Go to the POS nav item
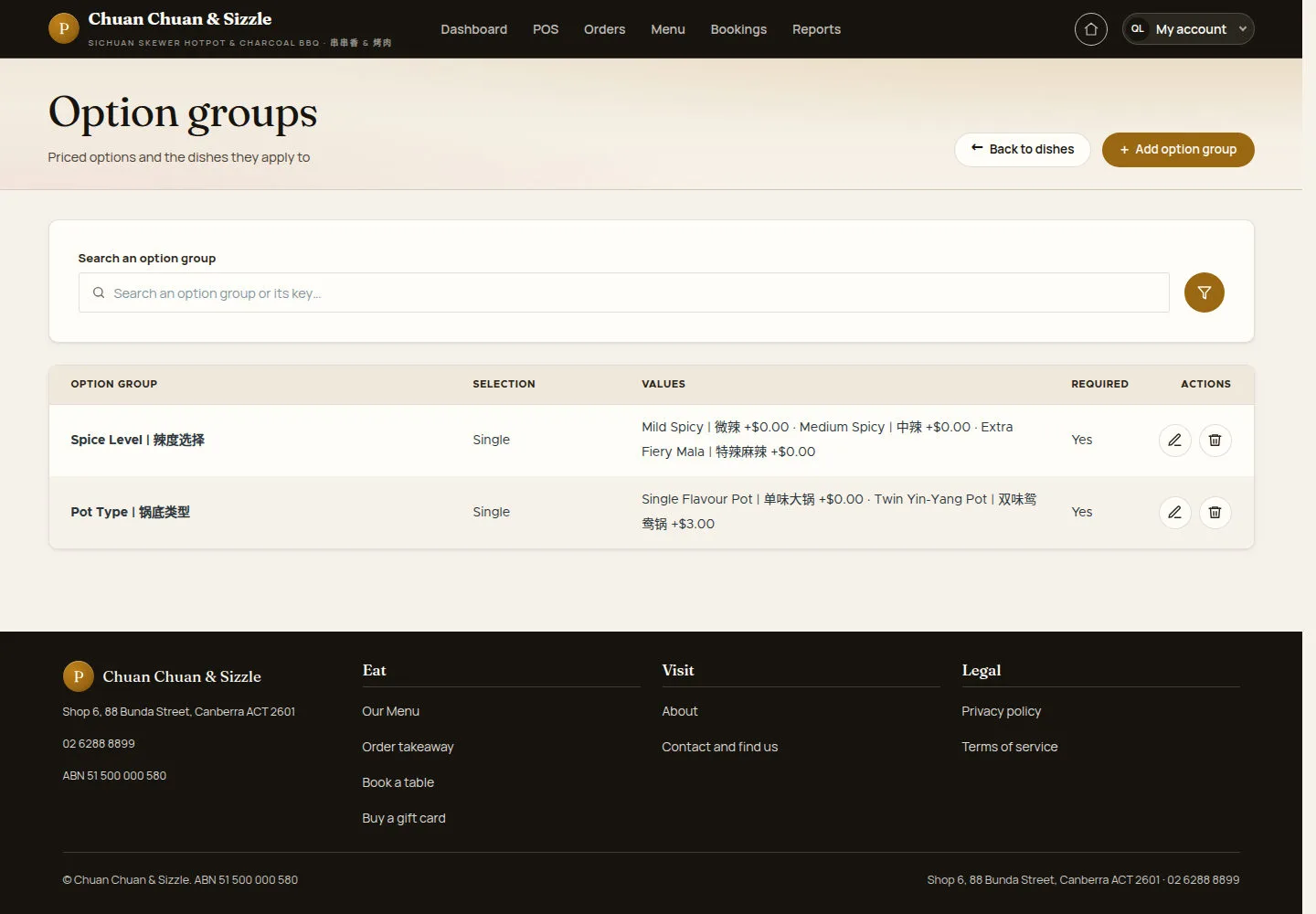This screenshot has width=1316, height=914. 546,29
